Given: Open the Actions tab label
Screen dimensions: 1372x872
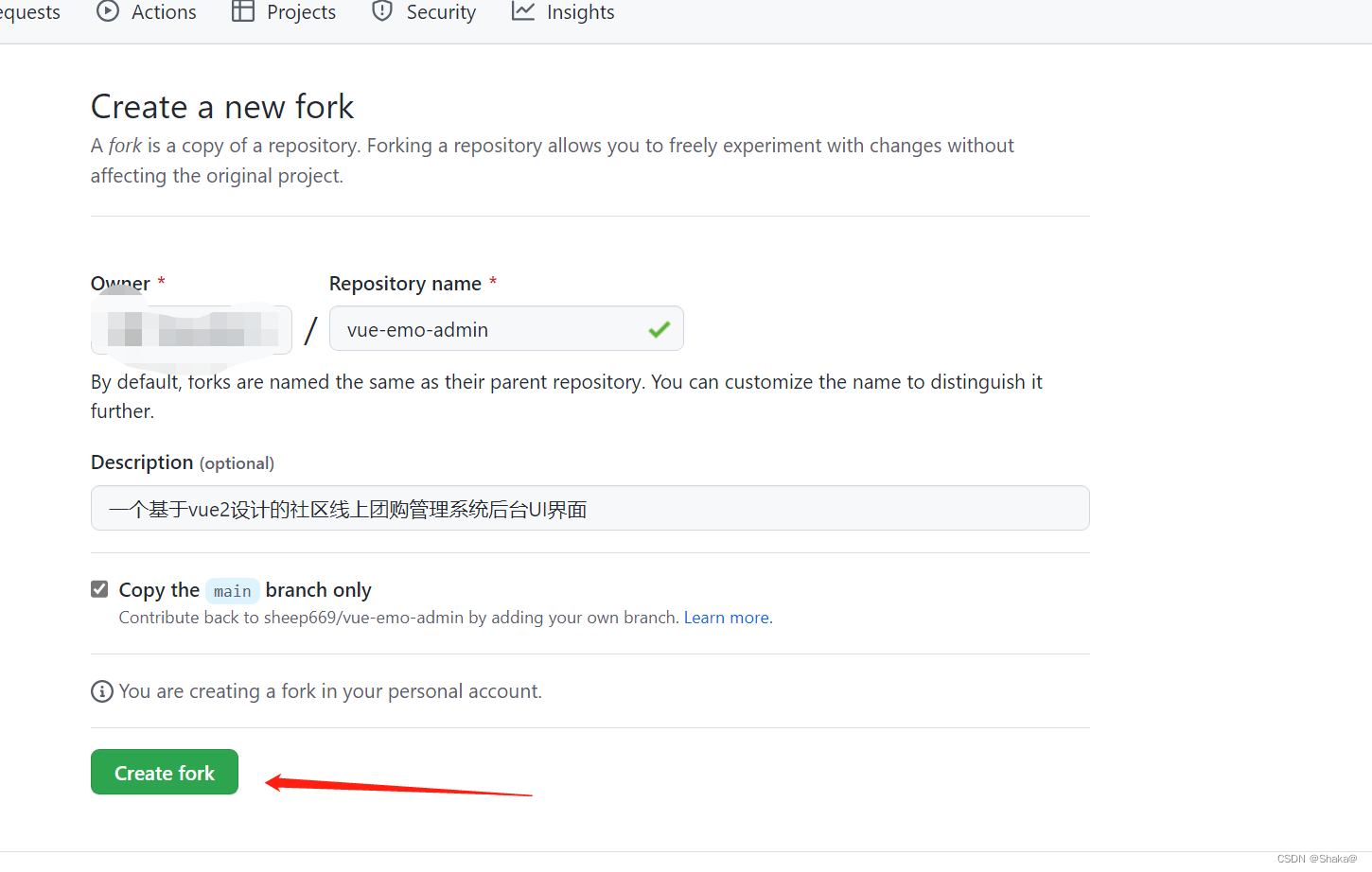Looking at the screenshot, I should (x=164, y=12).
